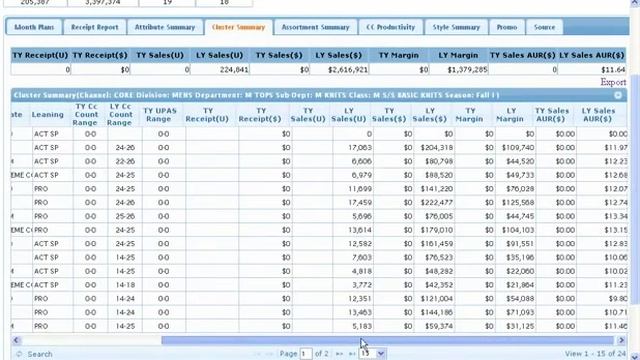Click the Search button in footer
This screenshot has height=360, width=640.
40,354
